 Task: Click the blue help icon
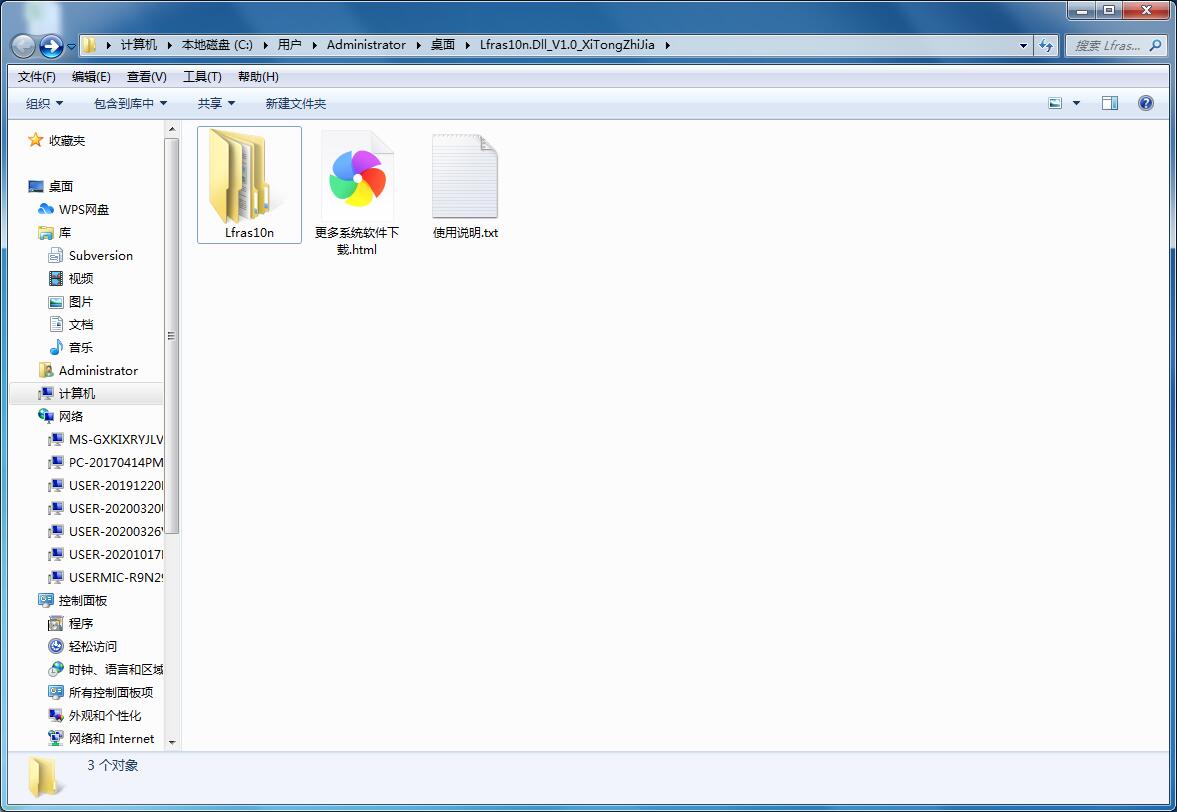[1145, 104]
